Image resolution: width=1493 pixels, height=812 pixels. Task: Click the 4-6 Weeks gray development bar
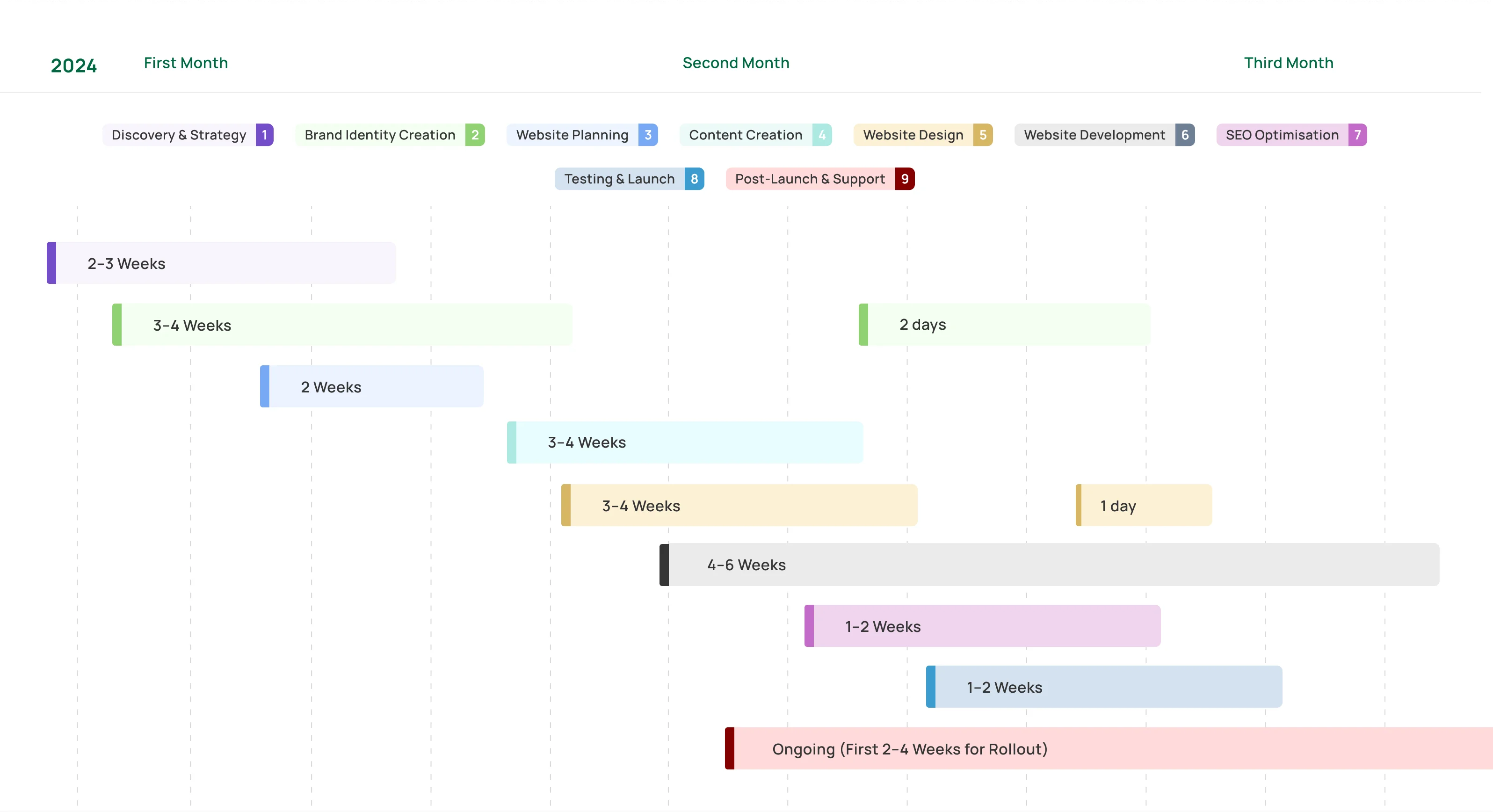(1049, 565)
